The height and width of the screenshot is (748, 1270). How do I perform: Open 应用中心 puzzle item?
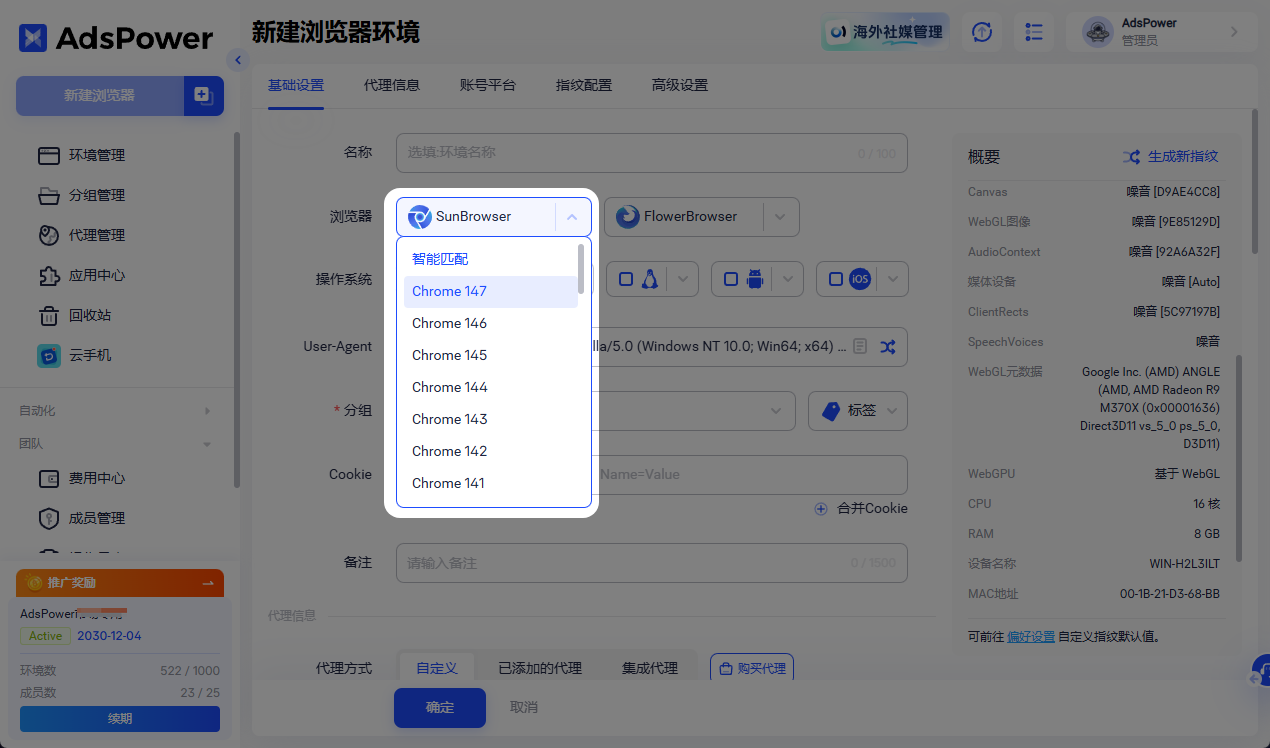pos(97,275)
